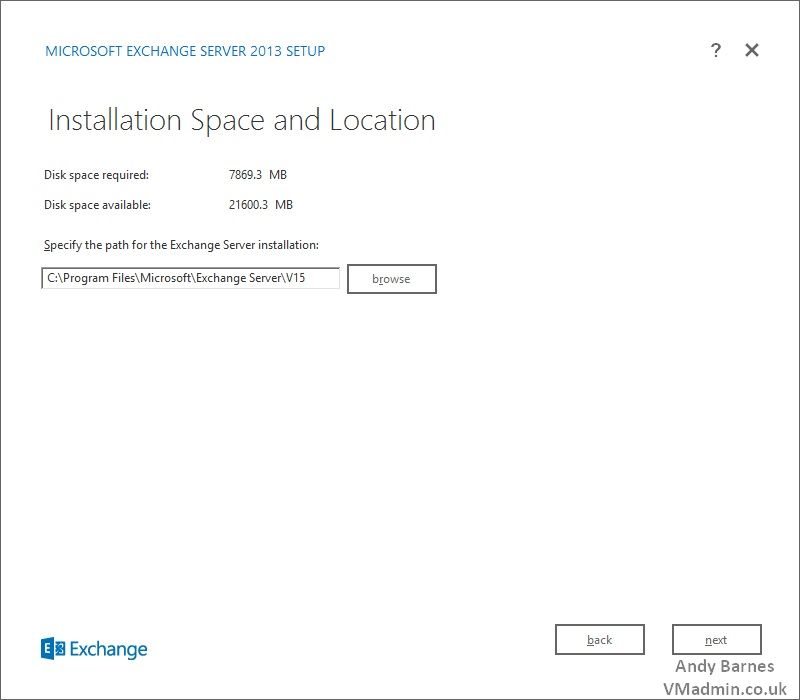Select the 21600.3 MB available space value
Viewport: 800px width, 700px height.
coord(261,205)
